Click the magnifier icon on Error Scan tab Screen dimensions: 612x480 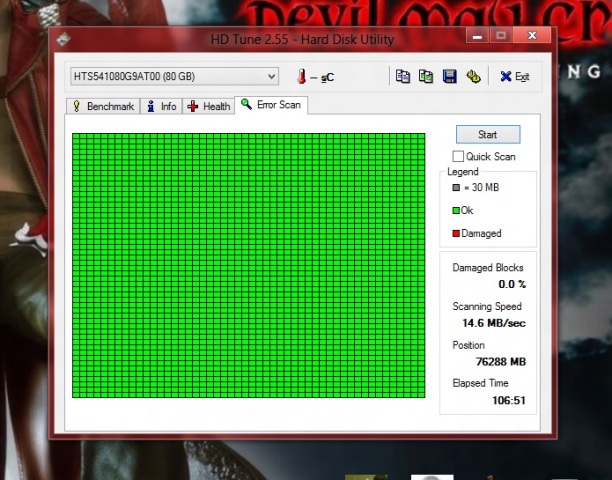(246, 105)
